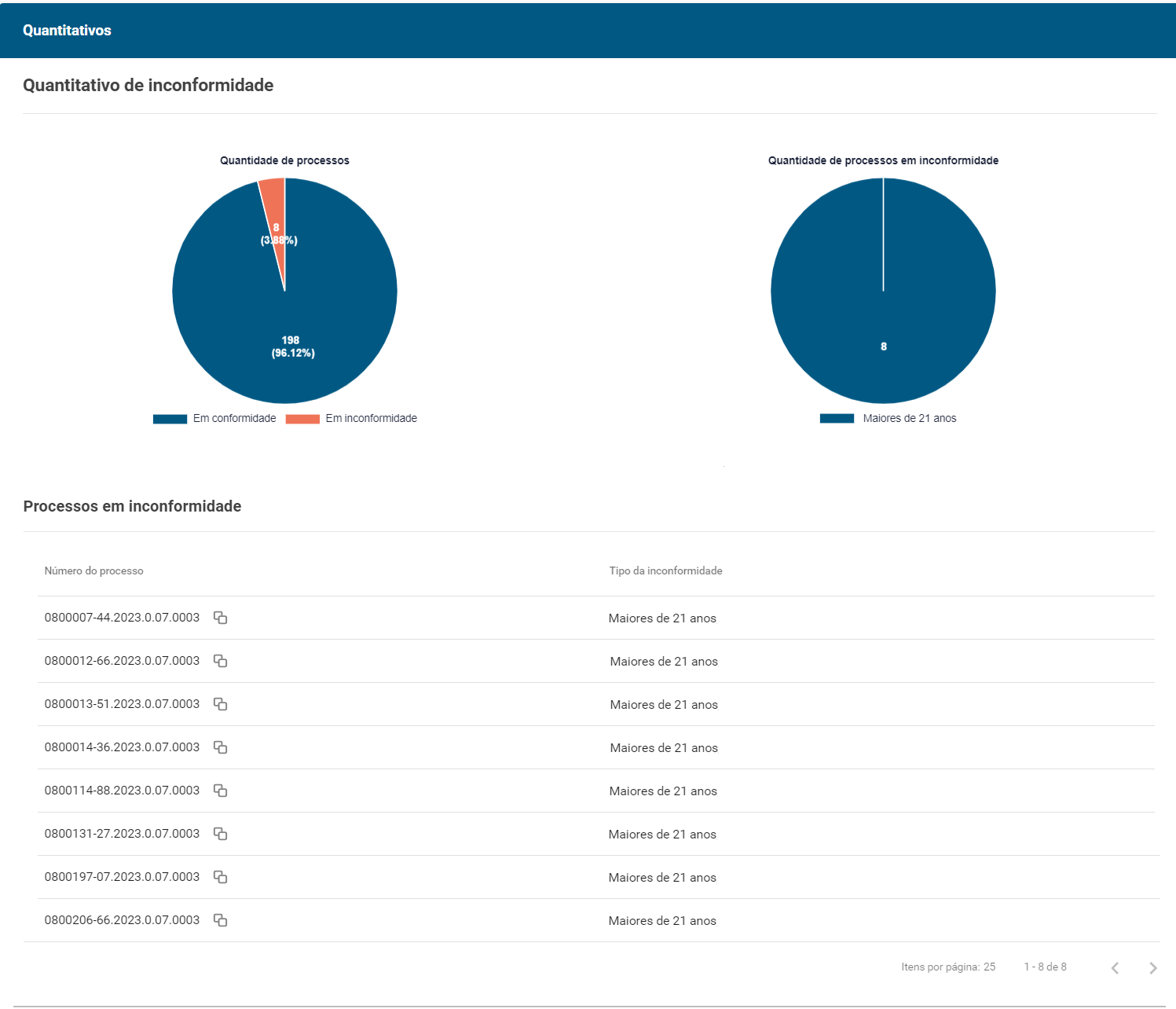The image size is (1176, 1009).
Task: Go to previous page of results
Action: 1115,967
